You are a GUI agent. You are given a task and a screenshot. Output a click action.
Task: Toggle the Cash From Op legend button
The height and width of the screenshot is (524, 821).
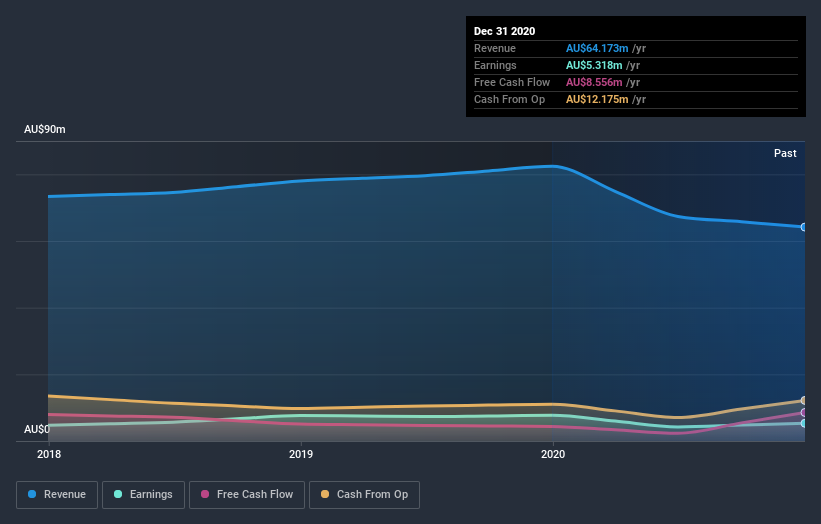click(x=364, y=495)
